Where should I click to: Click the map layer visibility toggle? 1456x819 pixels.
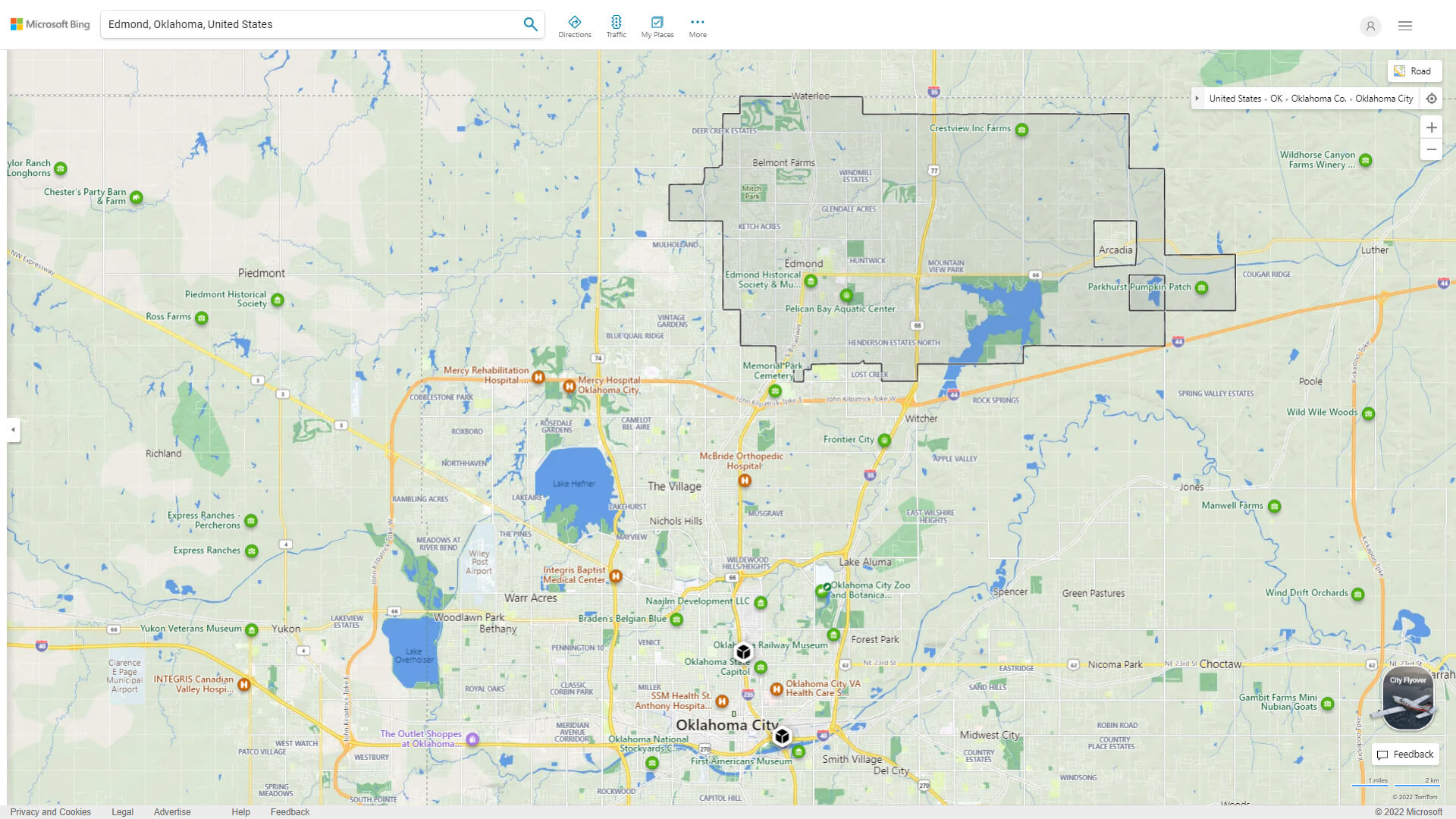point(1413,70)
